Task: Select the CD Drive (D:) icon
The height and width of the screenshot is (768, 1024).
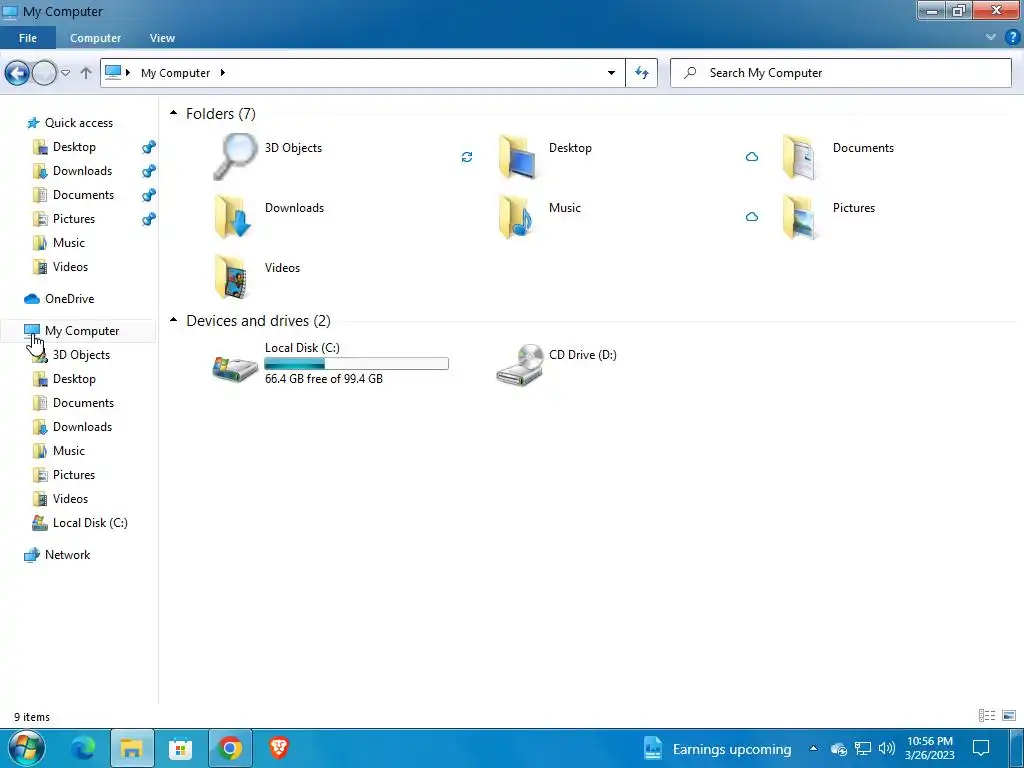Action: (x=520, y=364)
